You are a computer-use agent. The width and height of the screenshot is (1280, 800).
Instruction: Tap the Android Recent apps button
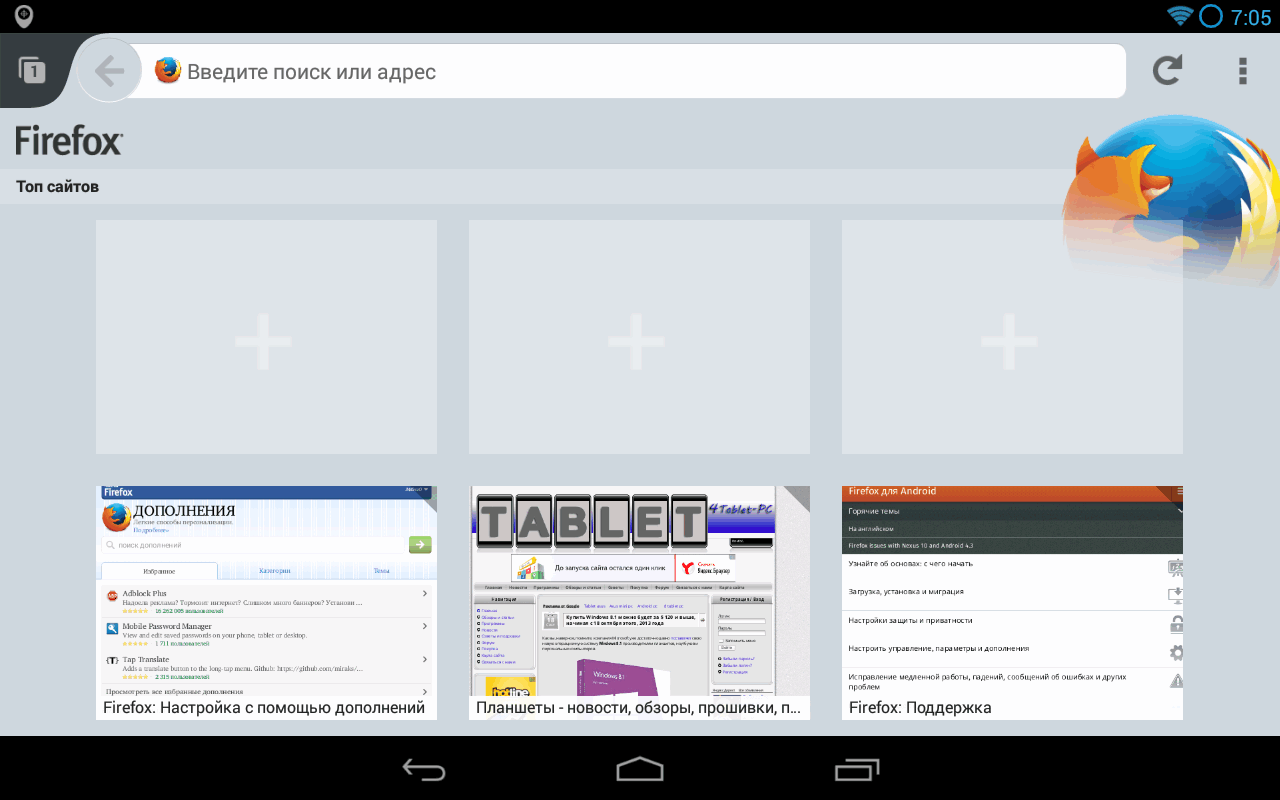click(x=857, y=768)
